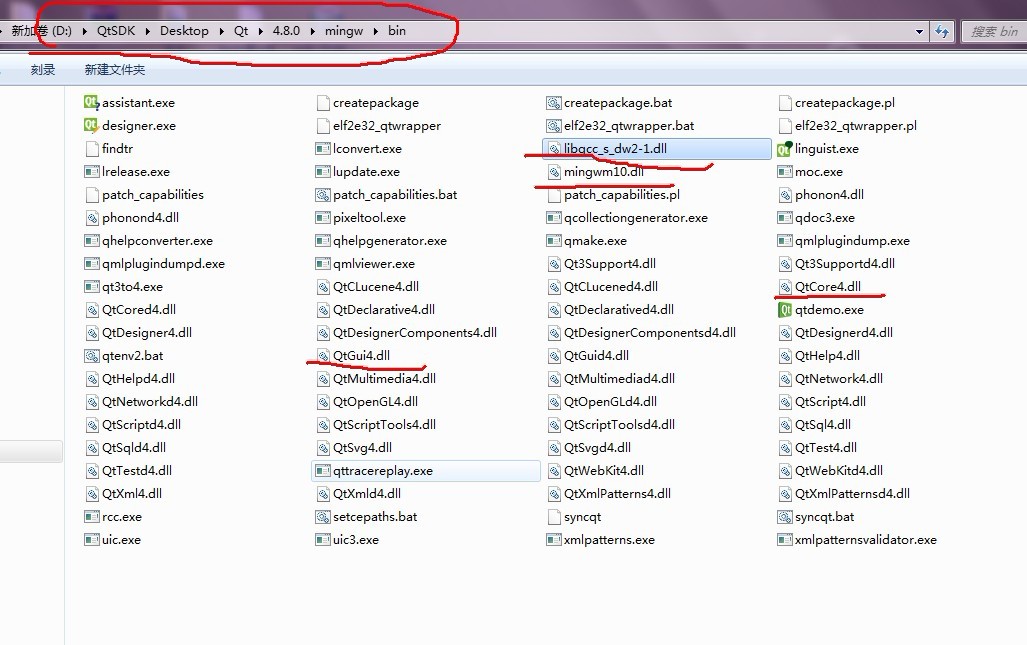
Task: Click the mingwm10.dll file icon
Action: [554, 172]
